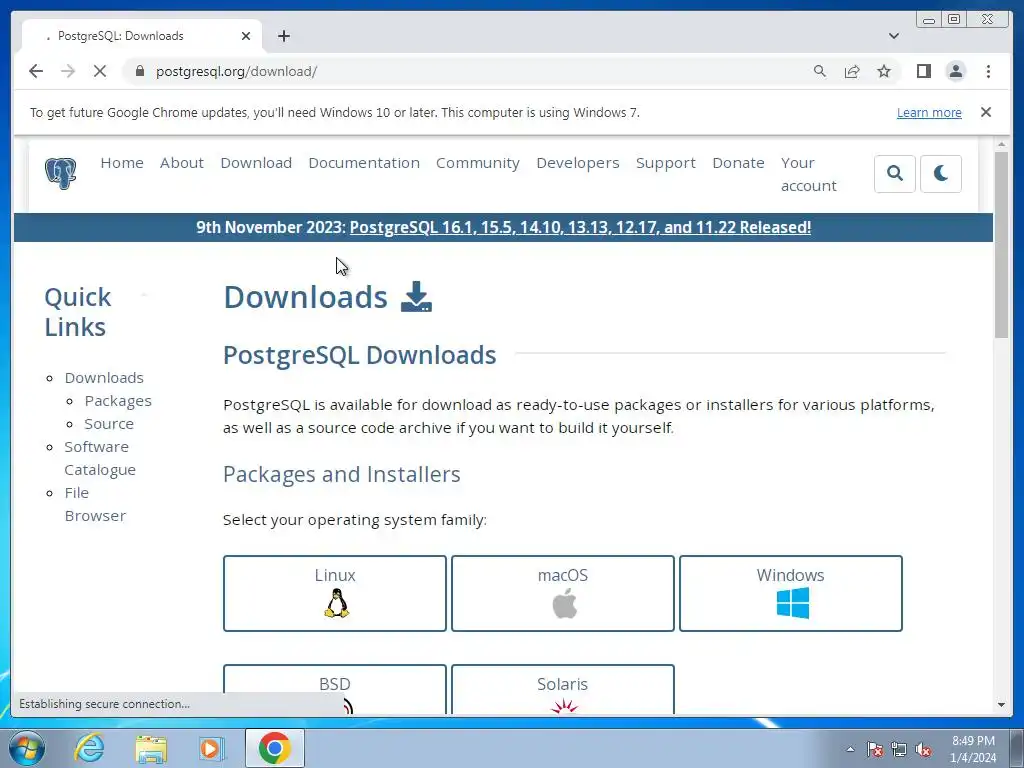
Task: Click the scrollbar down arrow
Action: coord(1001,705)
